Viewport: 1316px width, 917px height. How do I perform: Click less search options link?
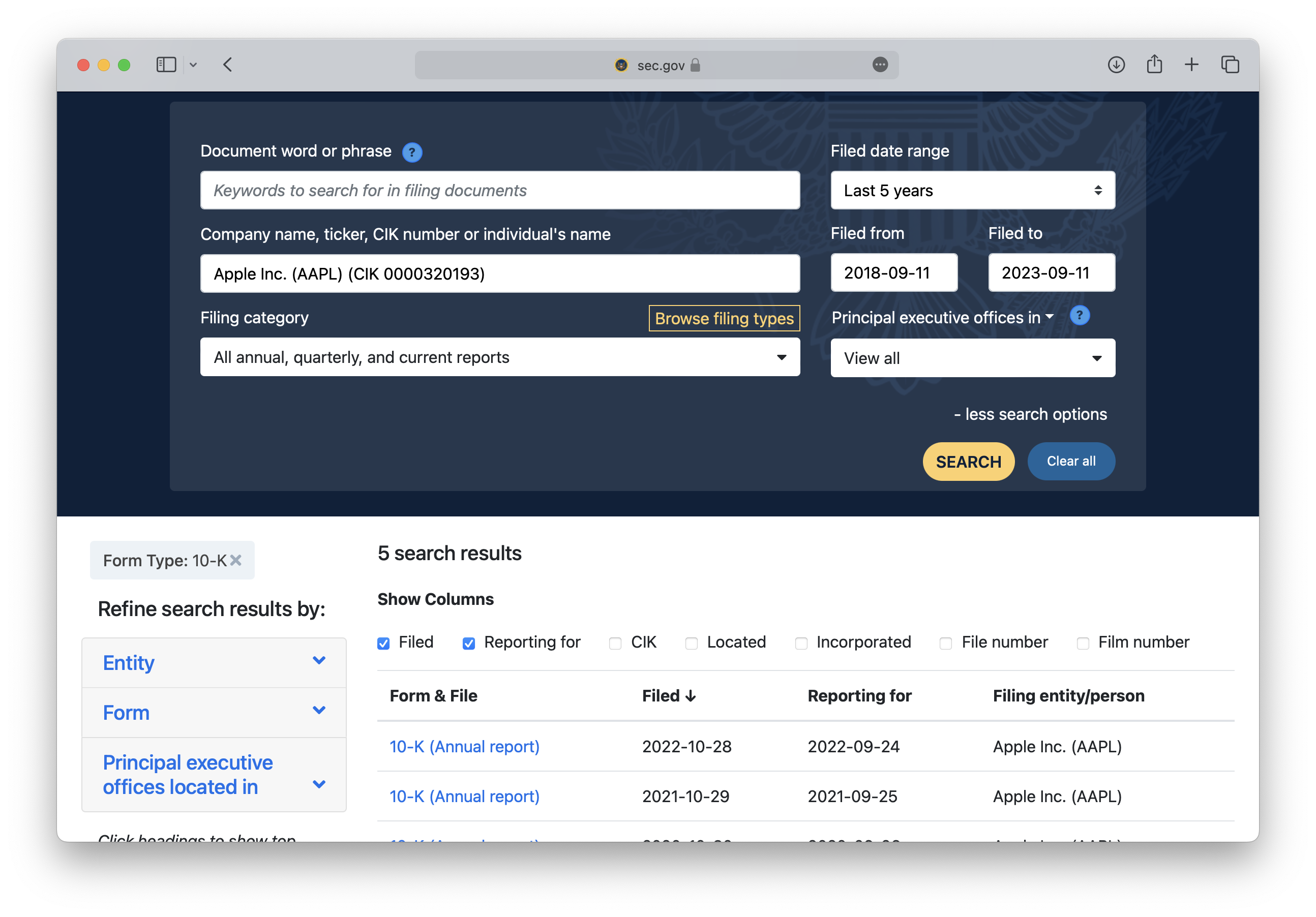point(1031,414)
